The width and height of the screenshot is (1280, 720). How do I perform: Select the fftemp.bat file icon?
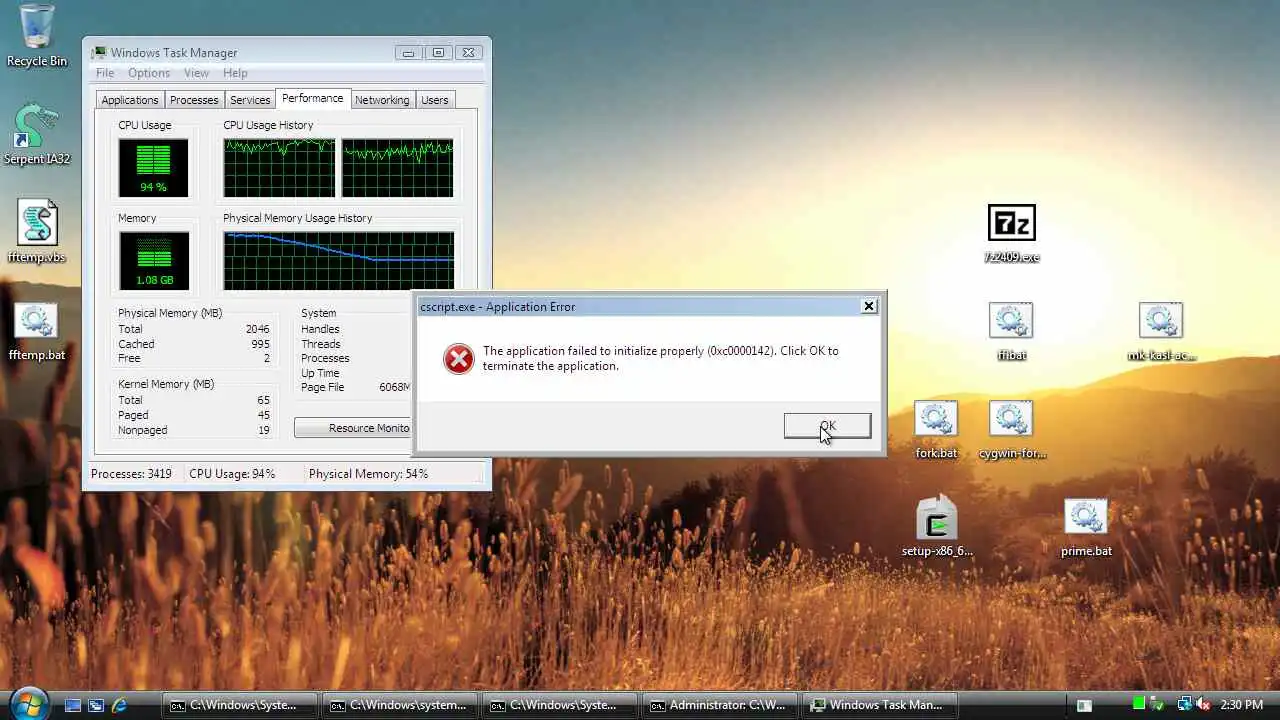[x=37, y=330]
